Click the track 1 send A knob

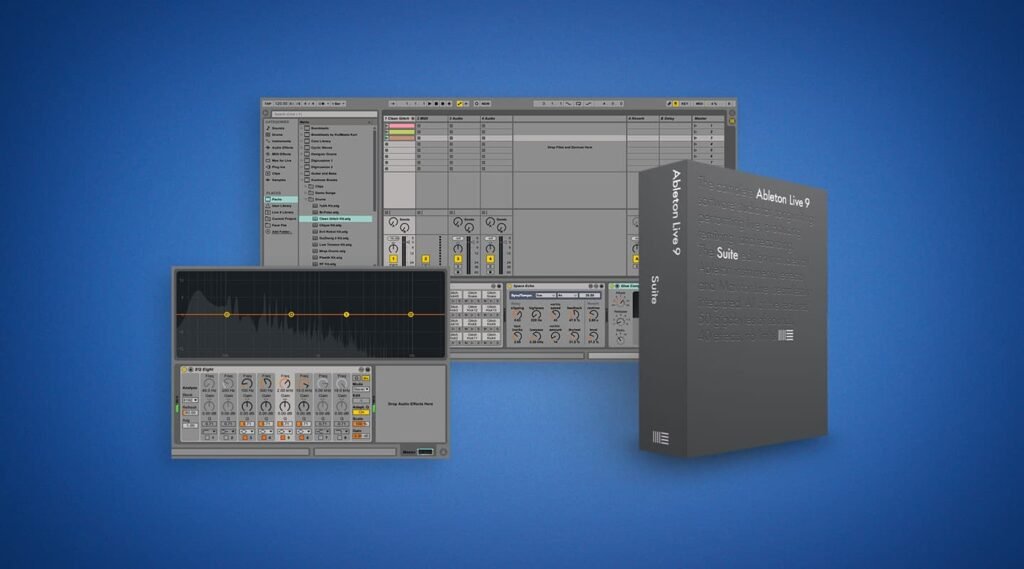point(393,223)
